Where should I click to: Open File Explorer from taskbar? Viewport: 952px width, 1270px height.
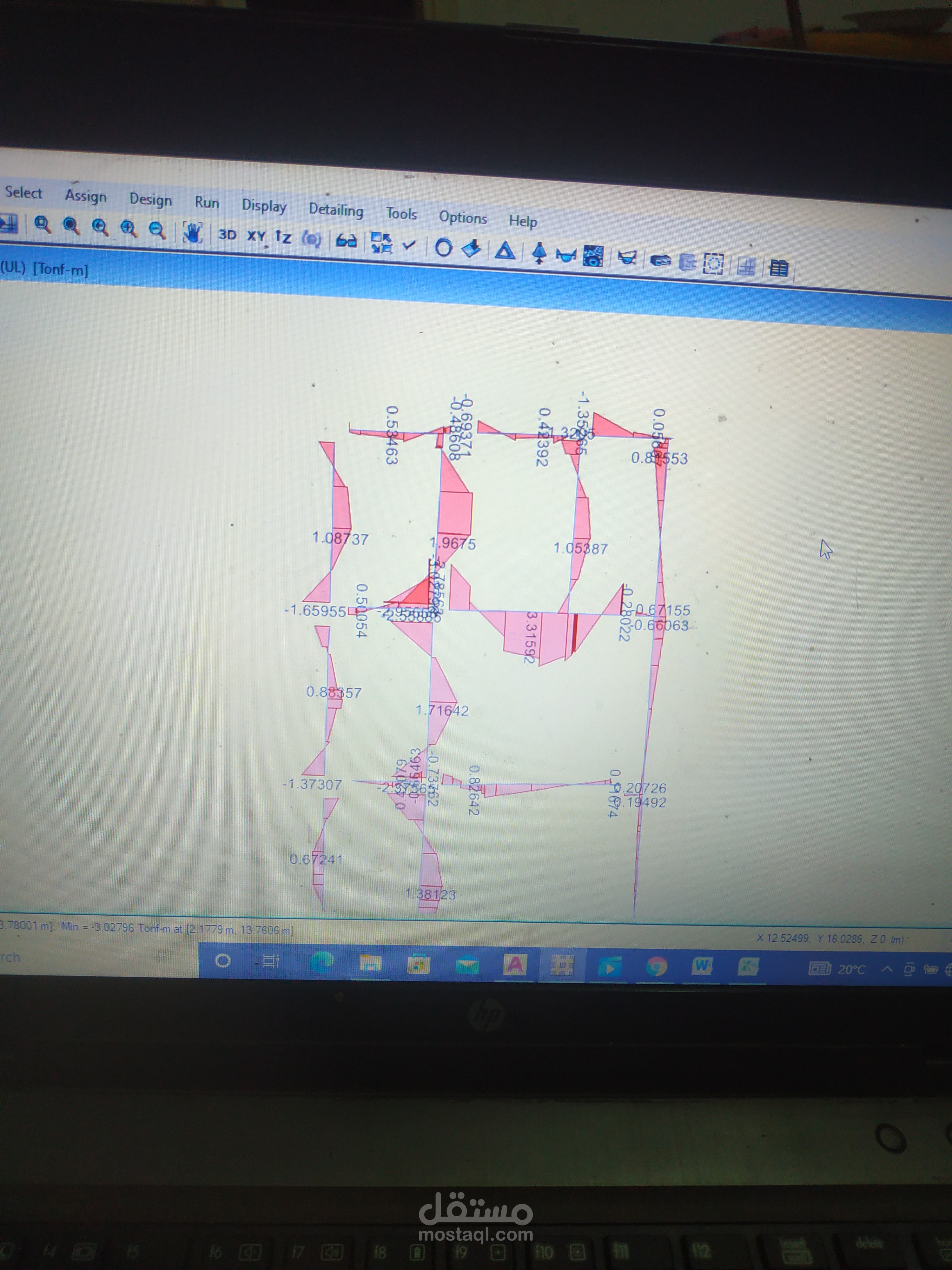click(370, 963)
